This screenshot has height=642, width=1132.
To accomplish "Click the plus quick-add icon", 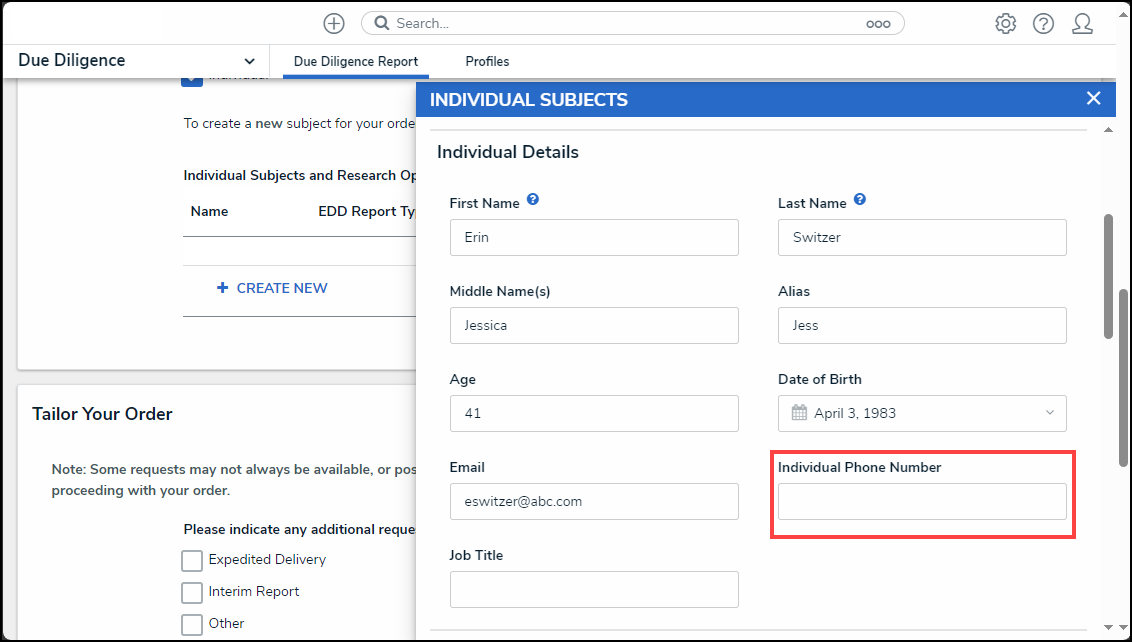I will click(334, 23).
